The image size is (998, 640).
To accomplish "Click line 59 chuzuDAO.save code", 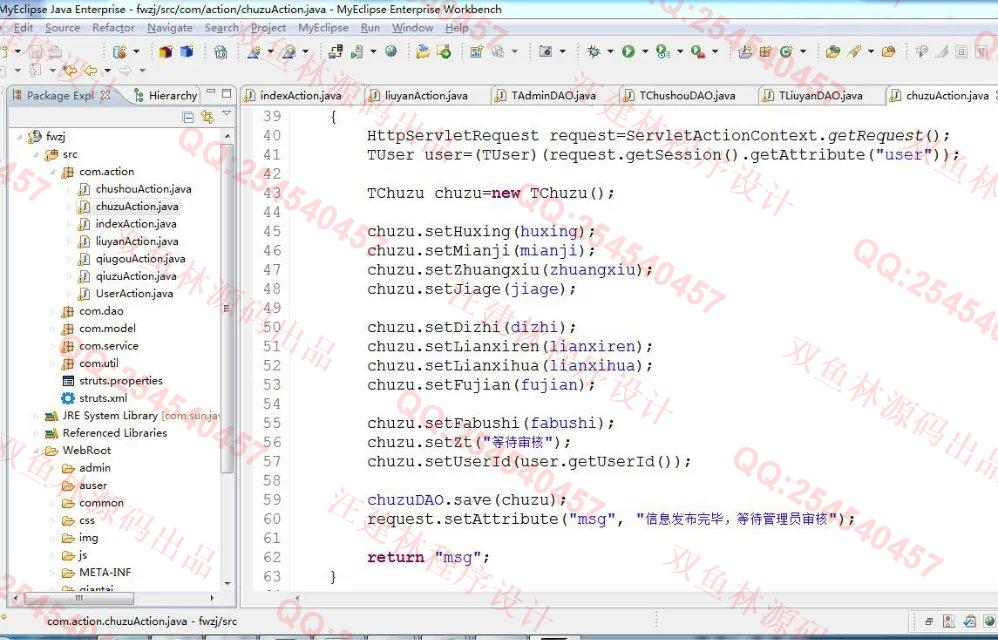I will 467,500.
